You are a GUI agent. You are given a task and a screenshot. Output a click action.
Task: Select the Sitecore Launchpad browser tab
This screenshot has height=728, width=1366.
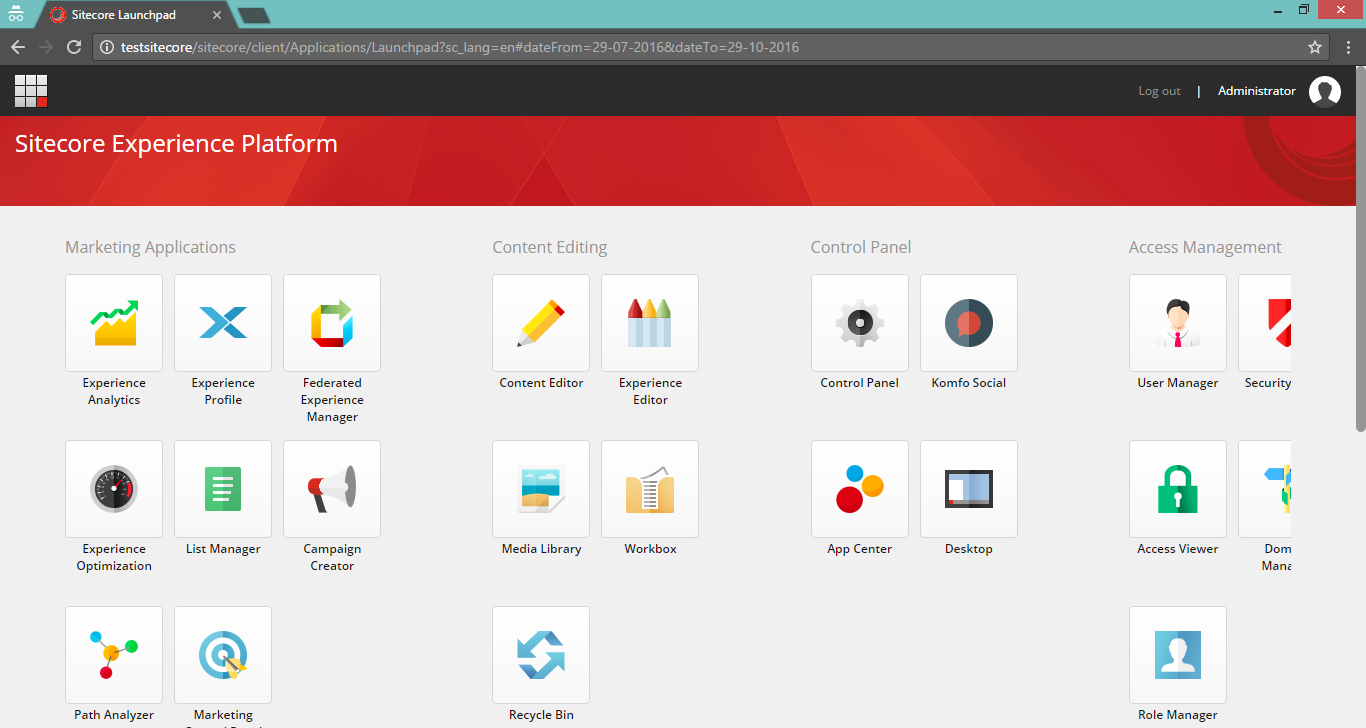[136, 15]
